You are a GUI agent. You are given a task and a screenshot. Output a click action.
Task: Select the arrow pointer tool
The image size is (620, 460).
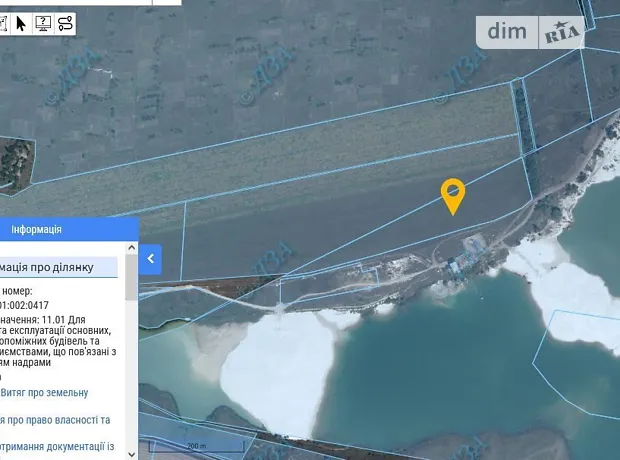(21, 23)
